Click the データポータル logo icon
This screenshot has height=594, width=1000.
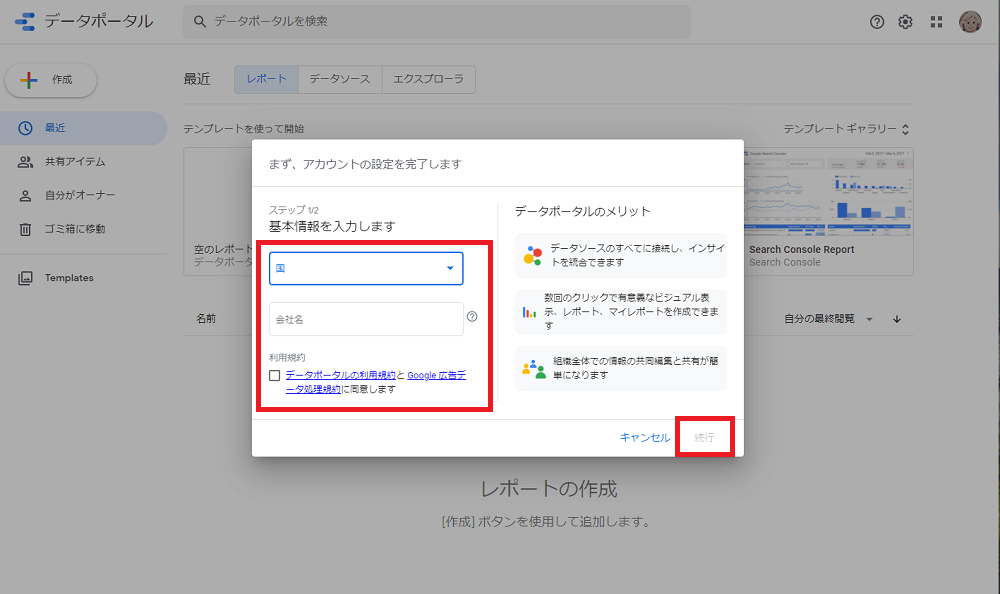(x=24, y=20)
